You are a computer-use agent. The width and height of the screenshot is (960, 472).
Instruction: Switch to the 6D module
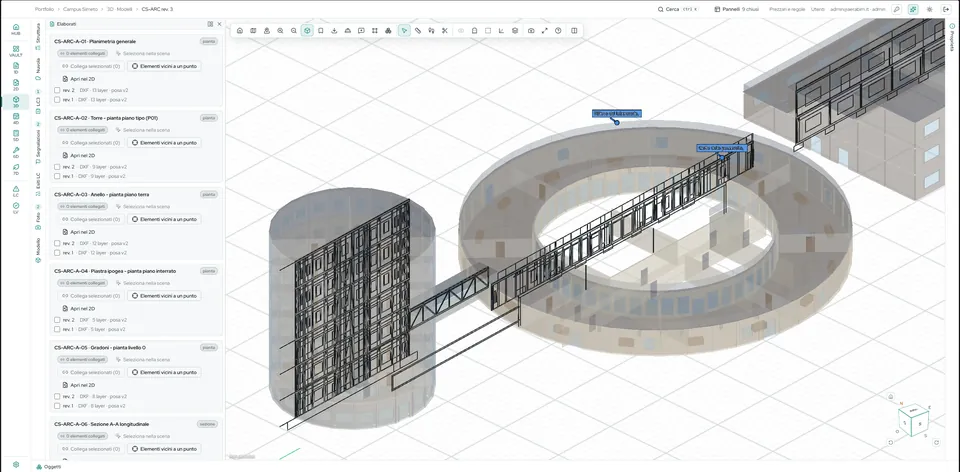click(16, 152)
